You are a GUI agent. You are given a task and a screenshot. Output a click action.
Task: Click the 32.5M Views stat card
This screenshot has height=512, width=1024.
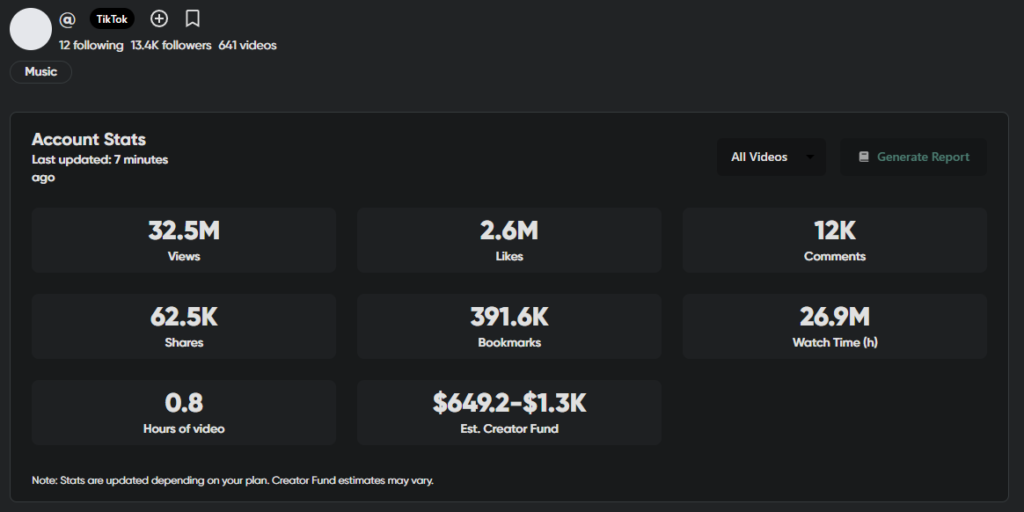click(x=184, y=240)
